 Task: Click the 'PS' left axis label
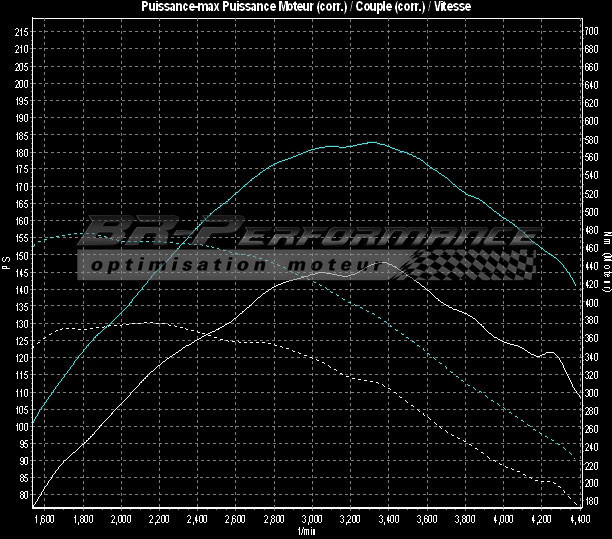6,264
